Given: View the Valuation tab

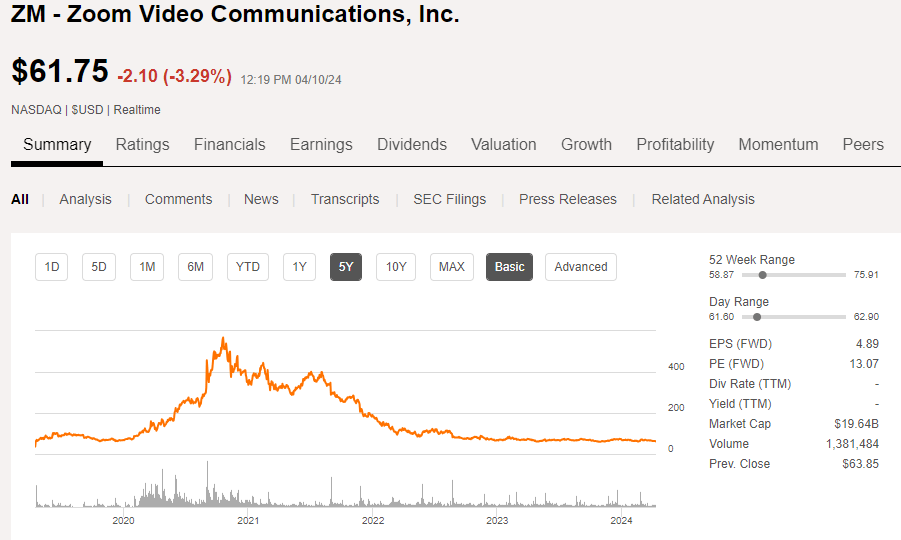Looking at the screenshot, I should tap(504, 145).
